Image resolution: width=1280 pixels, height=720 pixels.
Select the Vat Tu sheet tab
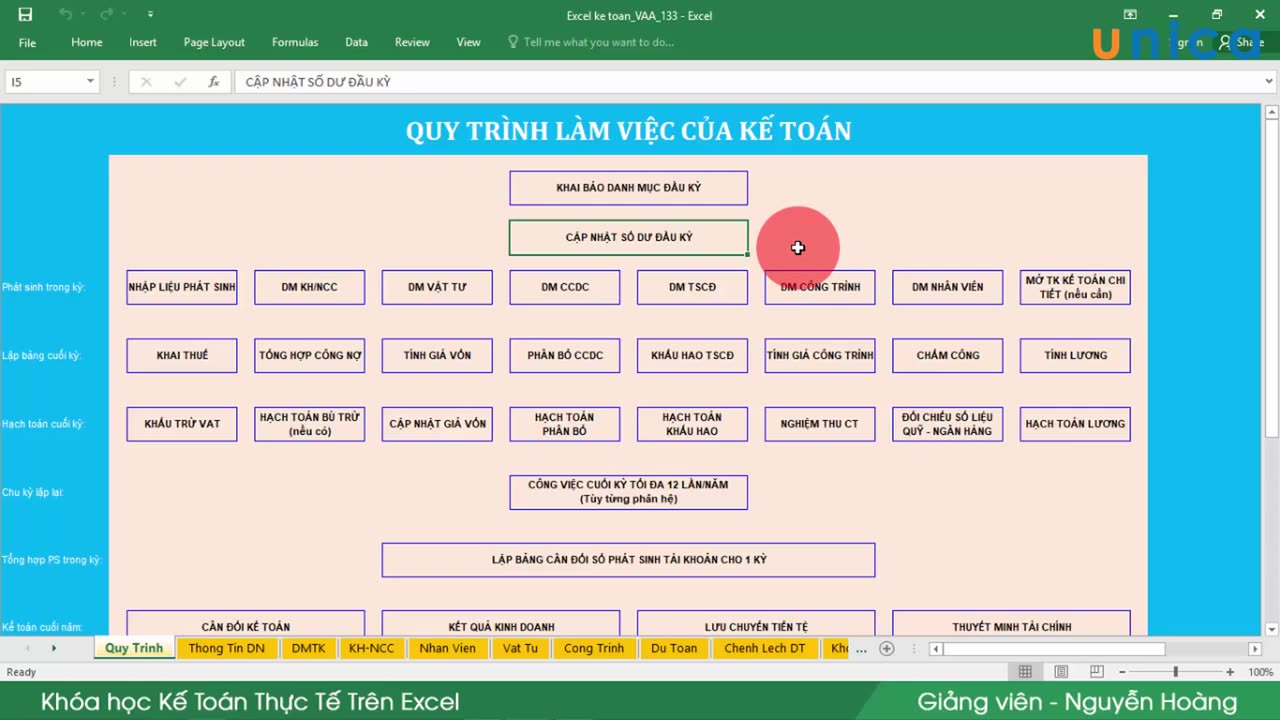point(520,648)
